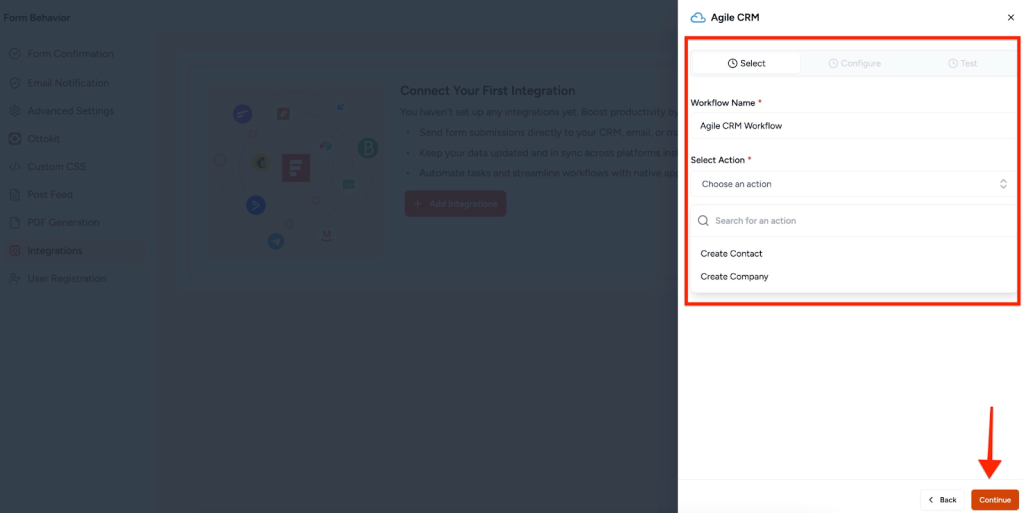Switch to the Select step tab

pos(746,63)
